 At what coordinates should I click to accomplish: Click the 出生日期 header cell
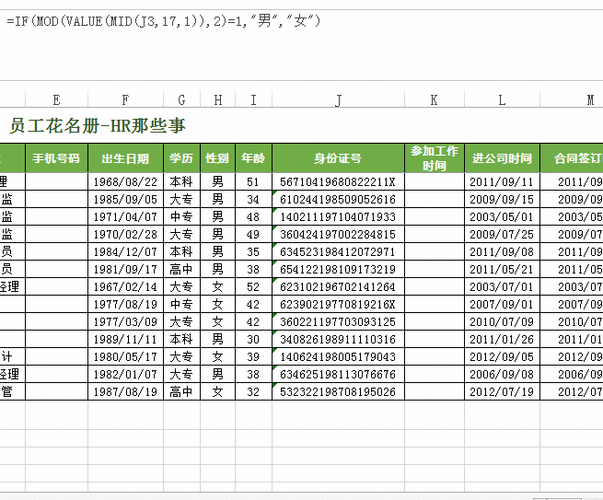(126, 158)
